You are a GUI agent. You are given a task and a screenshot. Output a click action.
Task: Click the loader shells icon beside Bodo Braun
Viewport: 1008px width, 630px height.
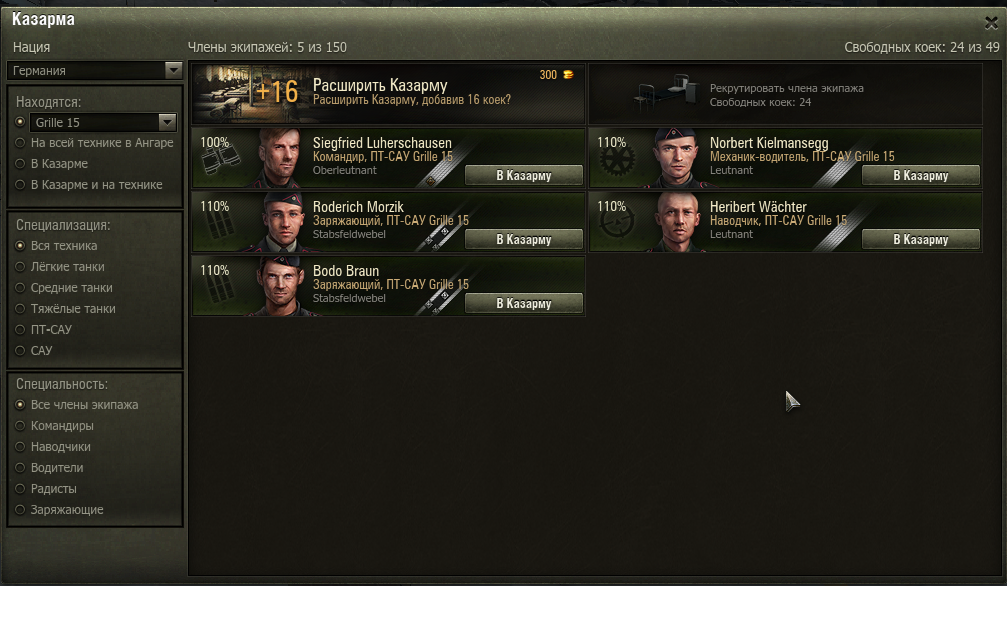click(219, 289)
